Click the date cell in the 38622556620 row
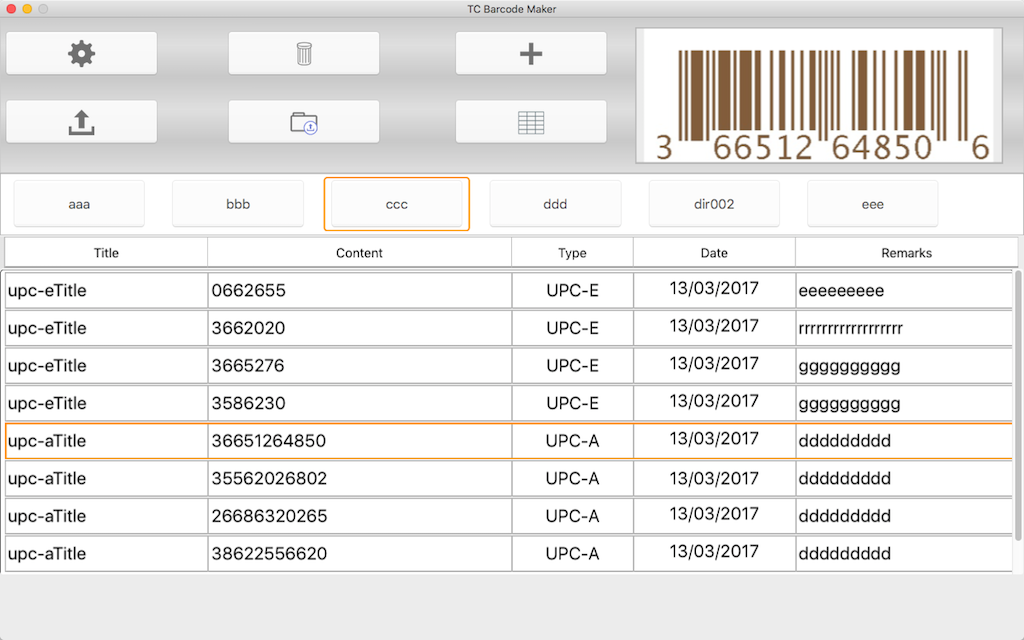The width and height of the screenshot is (1024, 640). click(x=714, y=554)
